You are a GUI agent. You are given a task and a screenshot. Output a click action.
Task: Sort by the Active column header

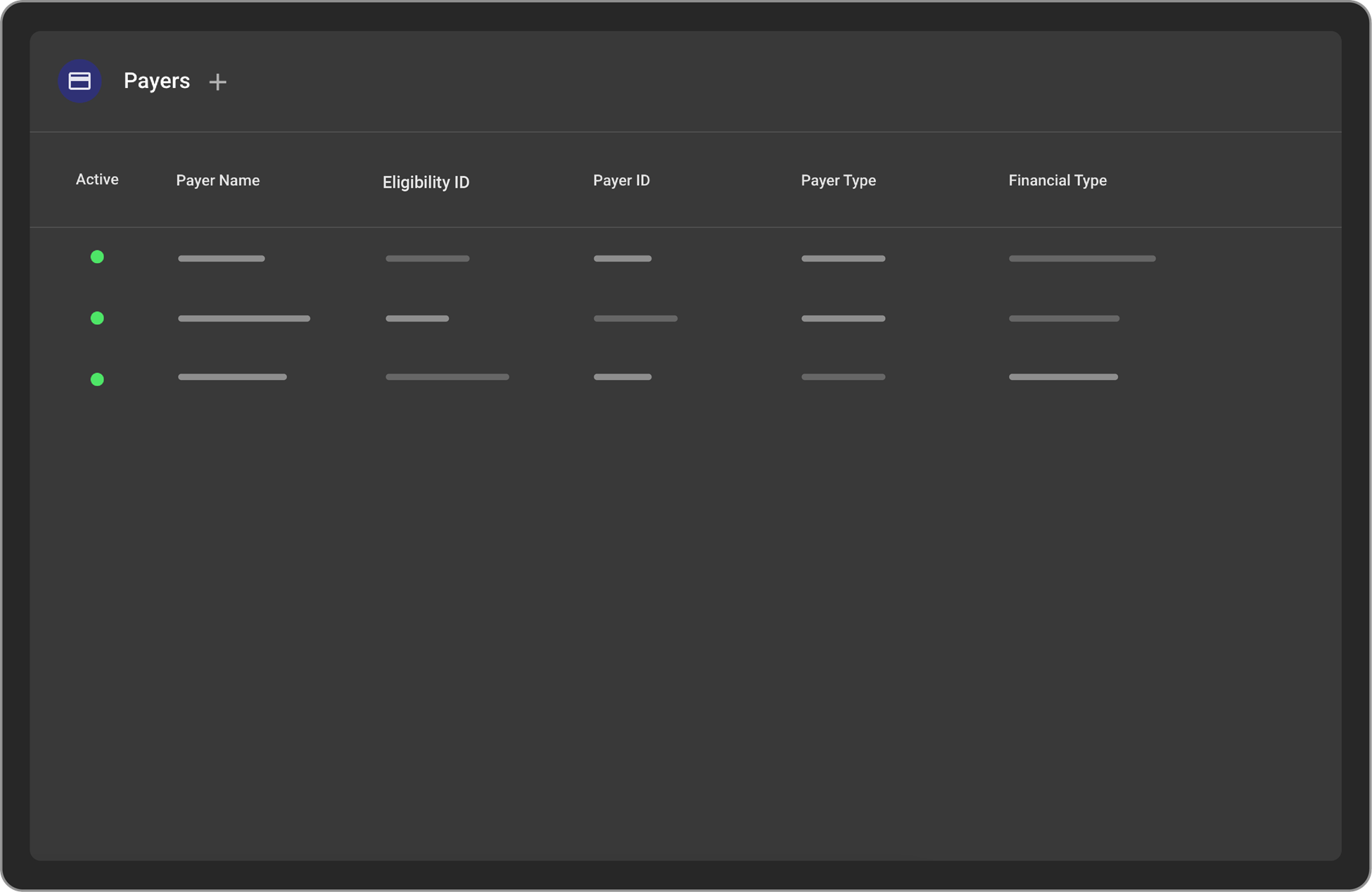coord(97,179)
